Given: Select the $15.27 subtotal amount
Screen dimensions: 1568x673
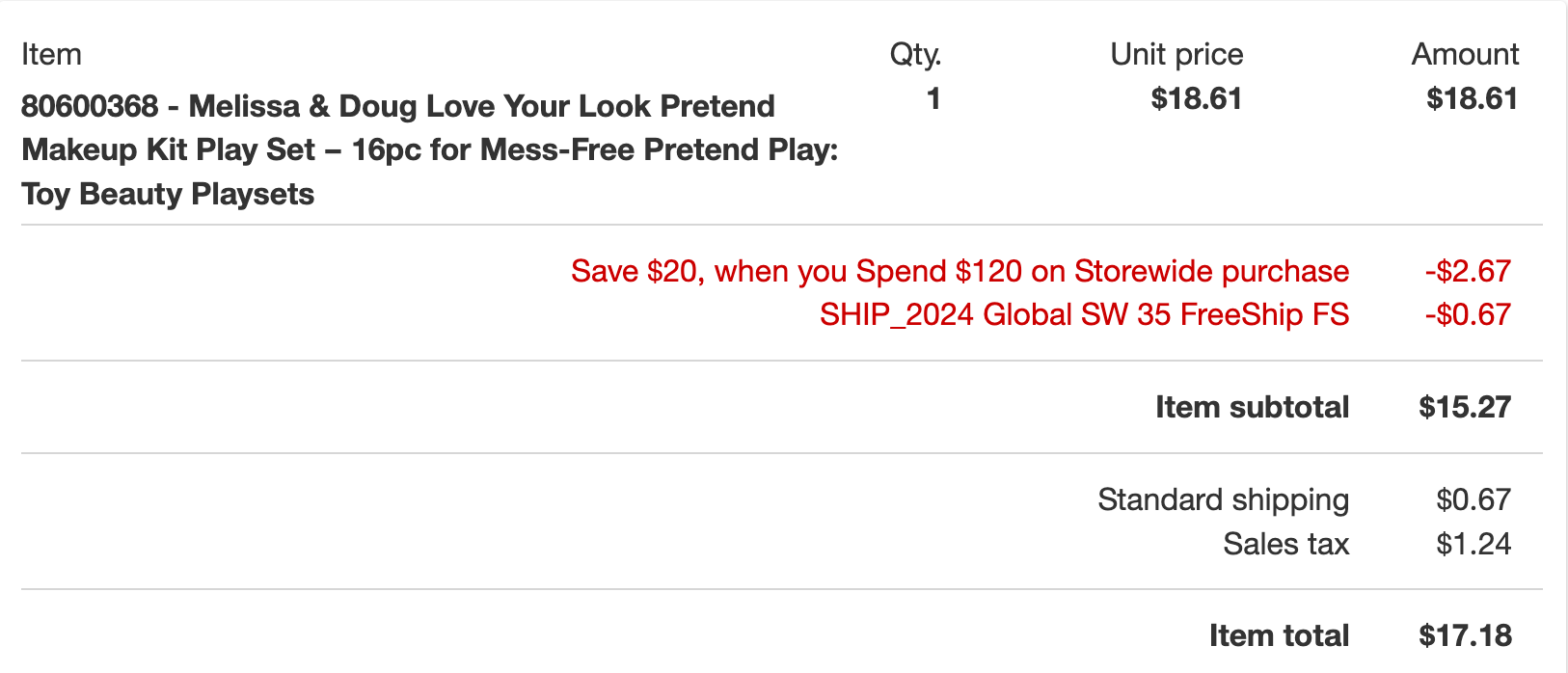Looking at the screenshot, I should (1464, 407).
